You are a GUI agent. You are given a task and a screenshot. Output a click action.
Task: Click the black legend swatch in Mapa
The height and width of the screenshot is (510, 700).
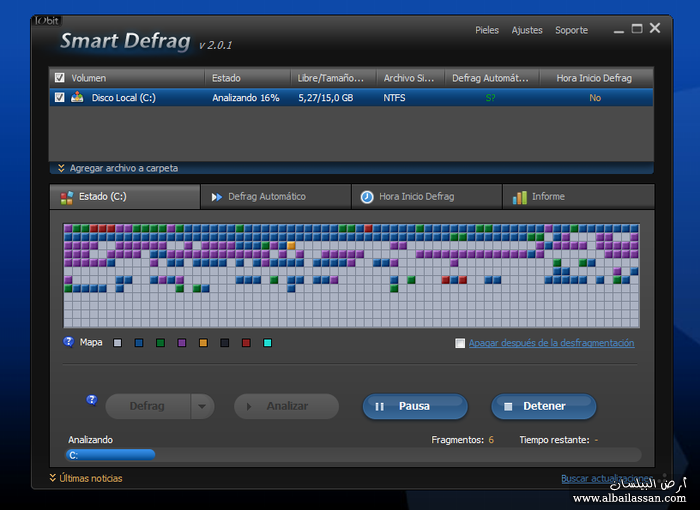[x=225, y=343]
